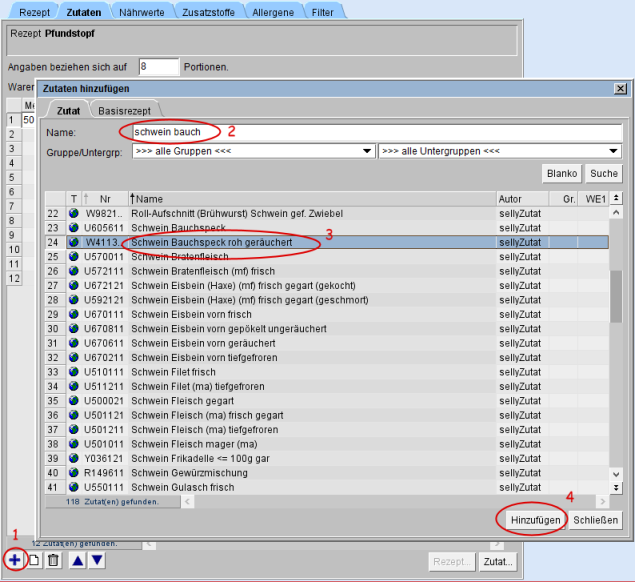The width and height of the screenshot is (635, 582).
Task: Click the blue plus add ingredient icon
Action: [x=15, y=560]
